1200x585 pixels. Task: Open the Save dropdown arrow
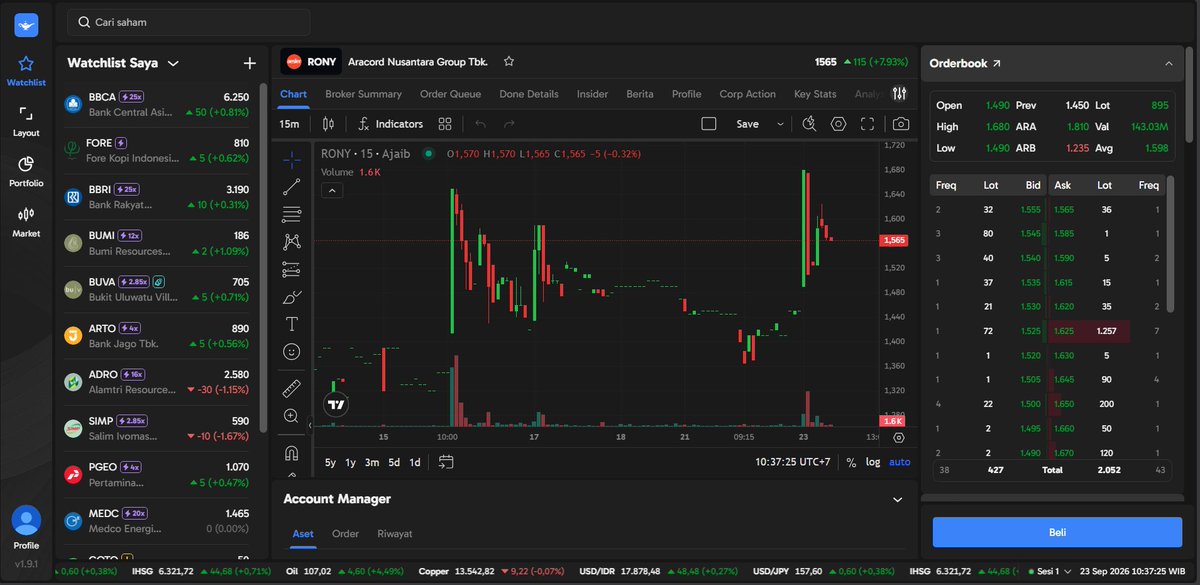(x=780, y=124)
